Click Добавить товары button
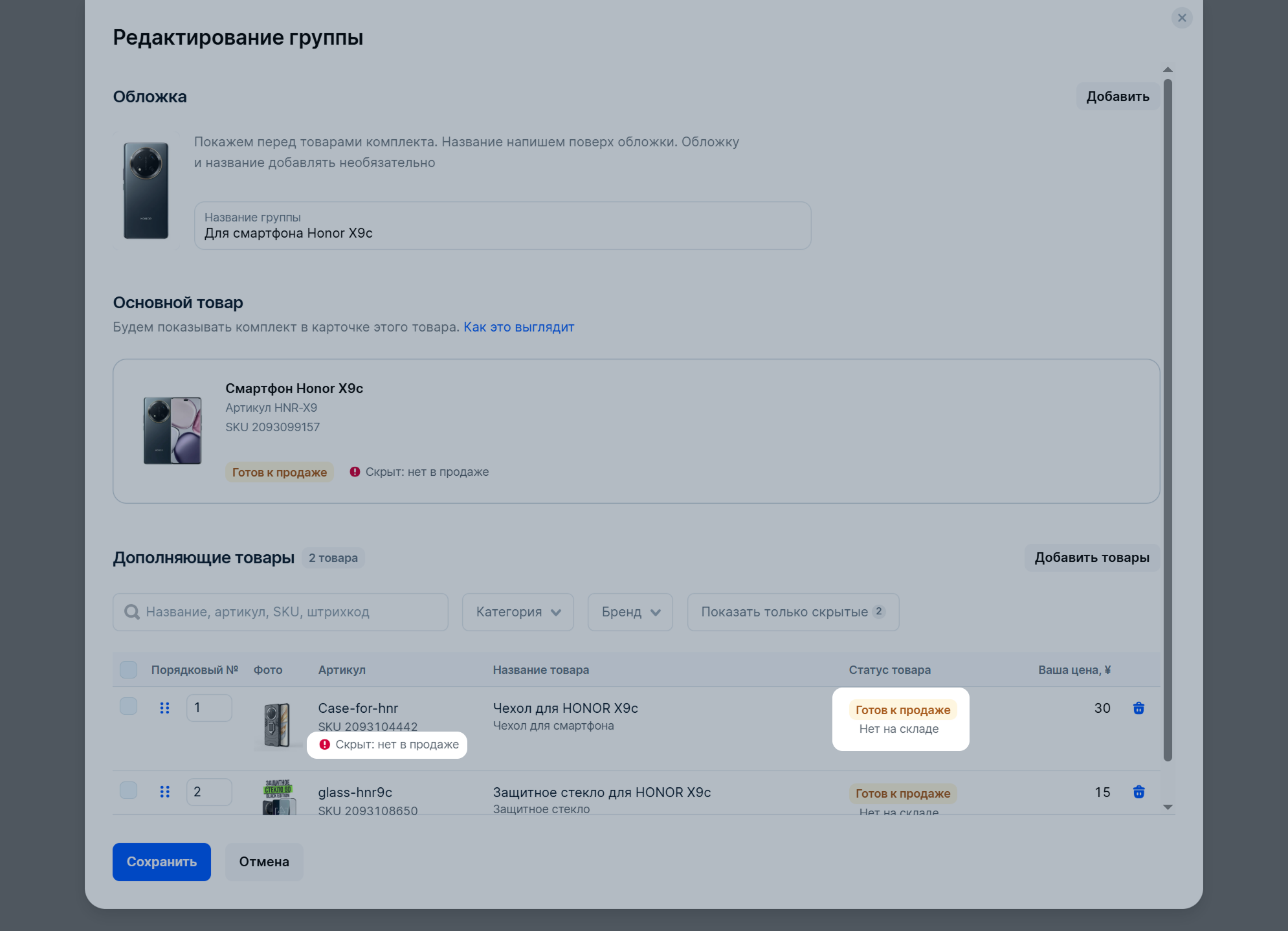This screenshot has height=931, width=1288. 1092,557
